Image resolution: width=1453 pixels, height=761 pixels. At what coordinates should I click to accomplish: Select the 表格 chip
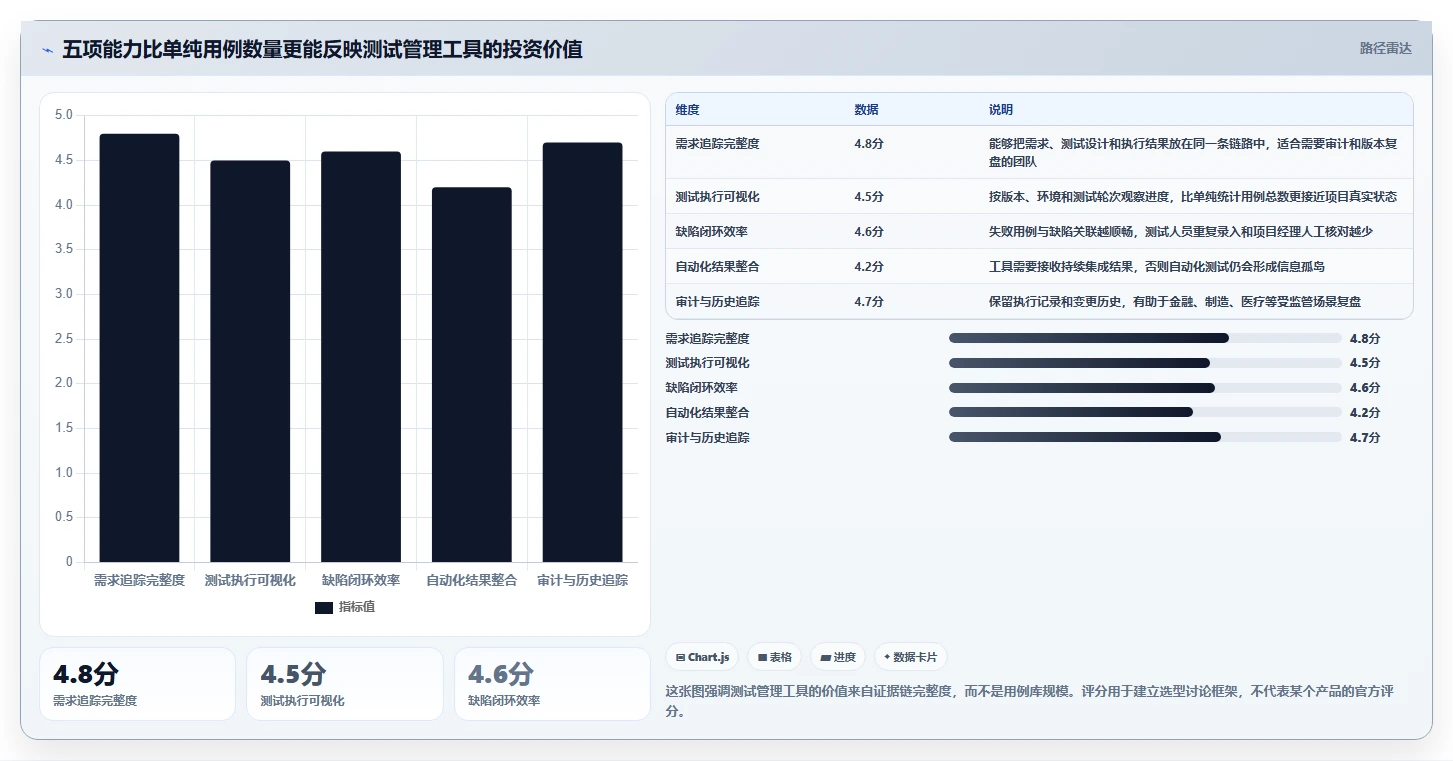click(x=775, y=657)
